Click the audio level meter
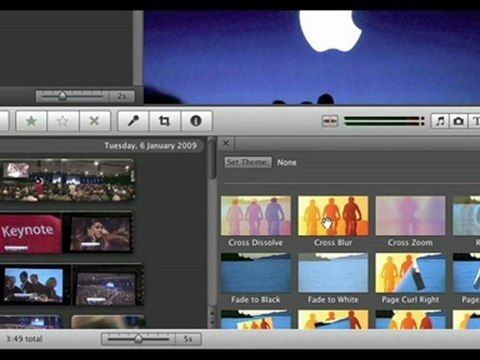The image size is (480, 360). (x=384, y=121)
